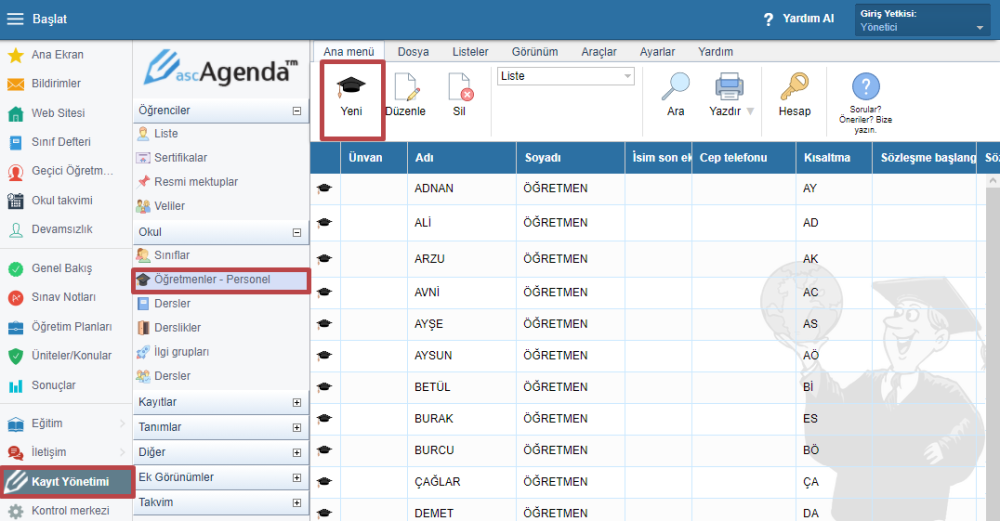Viewport: 1000px width, 521px height.
Task: Click the table vertical scrollbar
Action: (x=992, y=348)
